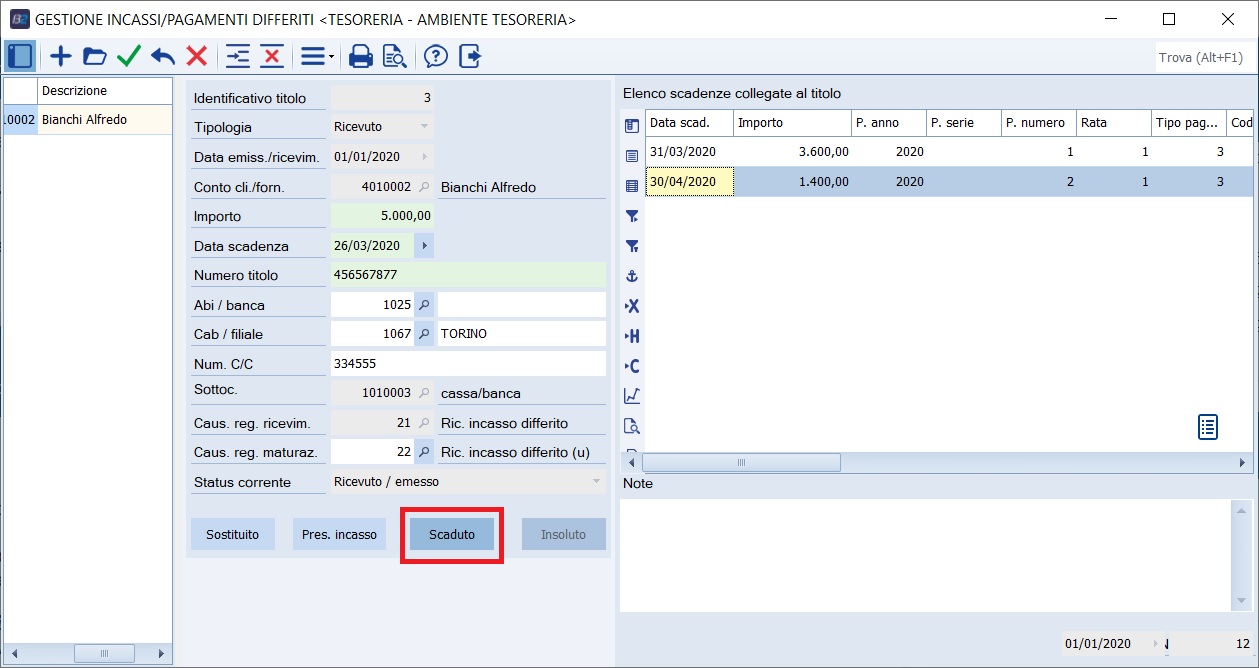Click the Pres. incasso button
This screenshot has height=668, width=1259.
[x=340, y=535]
